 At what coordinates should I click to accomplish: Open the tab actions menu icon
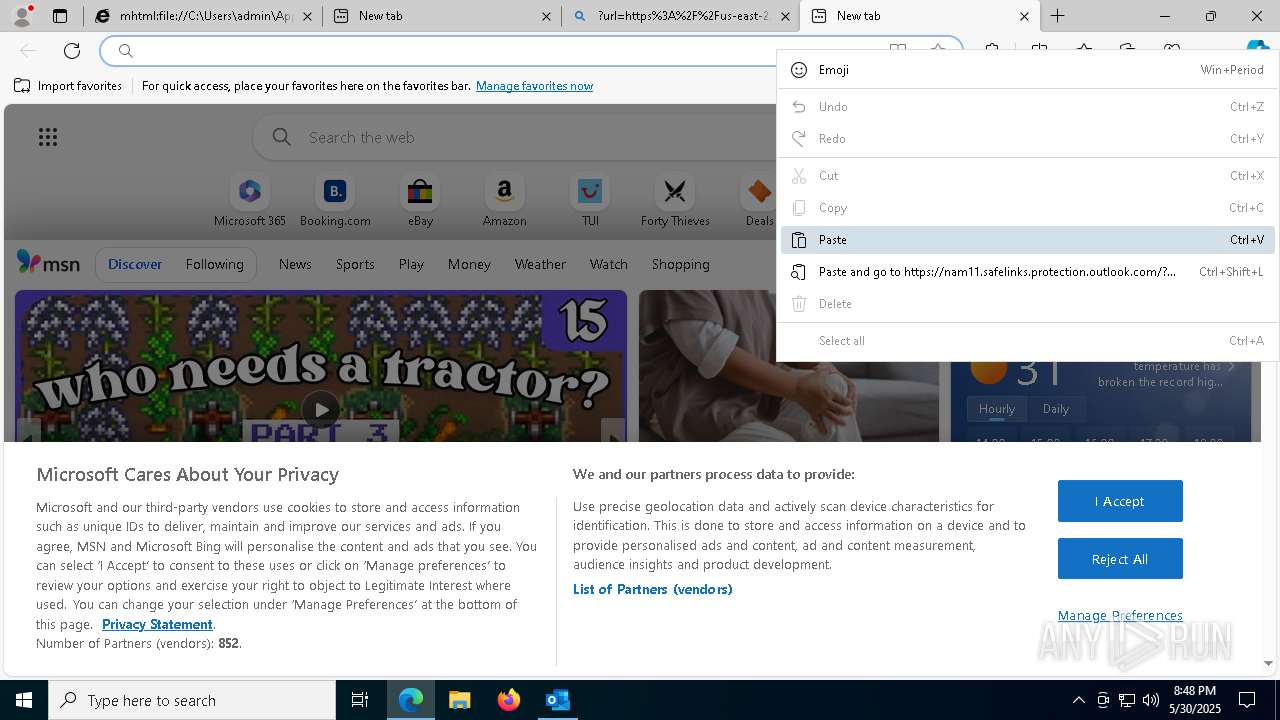point(60,16)
